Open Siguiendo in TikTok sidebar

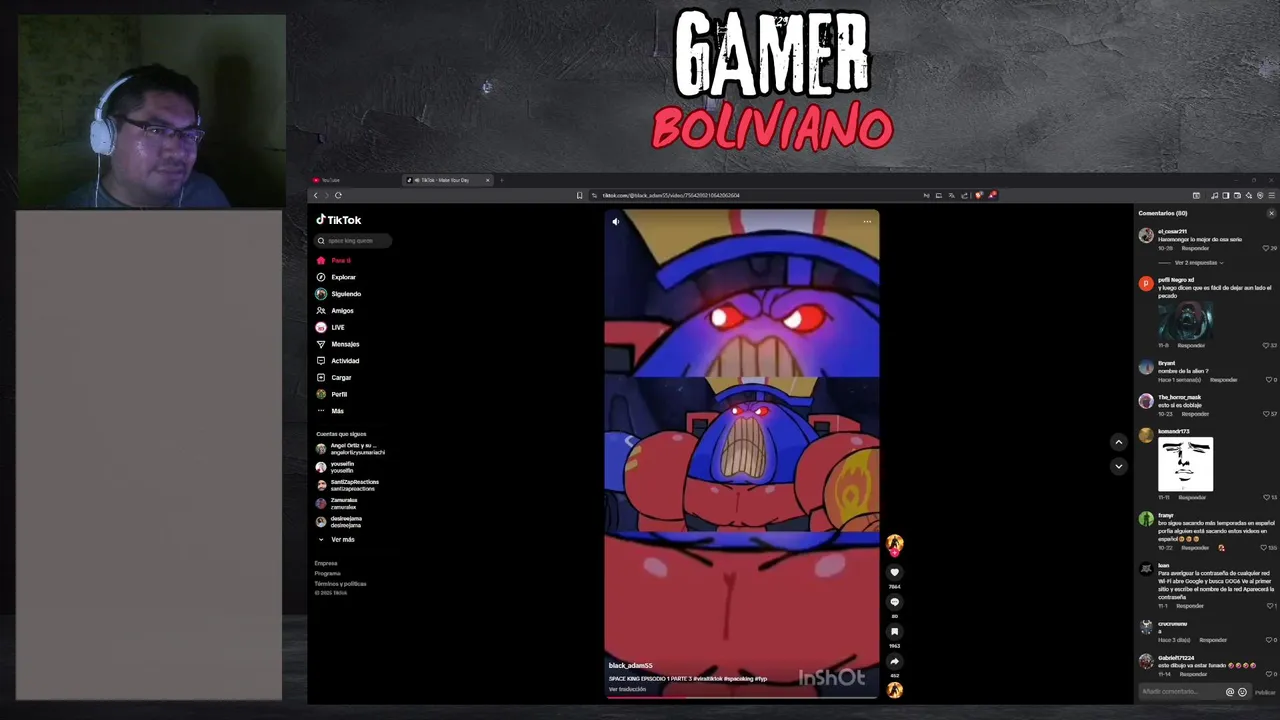[340, 294]
